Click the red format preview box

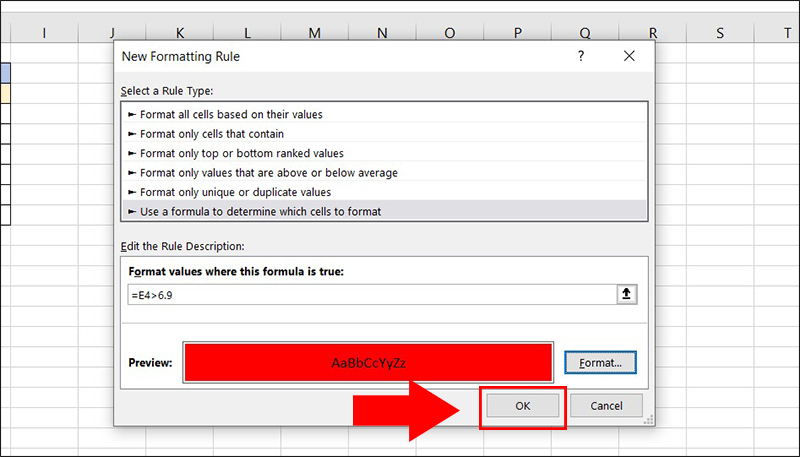pyautogui.click(x=368, y=363)
